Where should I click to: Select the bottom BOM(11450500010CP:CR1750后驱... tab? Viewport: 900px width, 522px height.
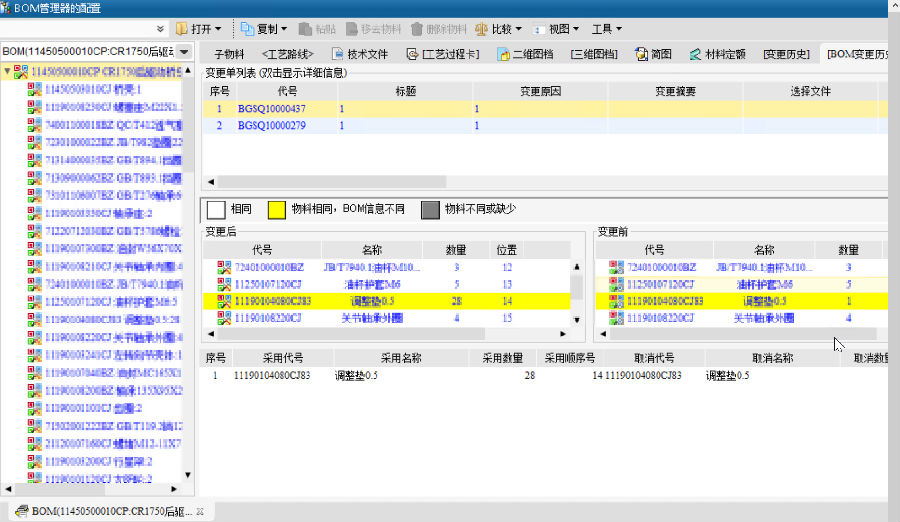point(112,511)
